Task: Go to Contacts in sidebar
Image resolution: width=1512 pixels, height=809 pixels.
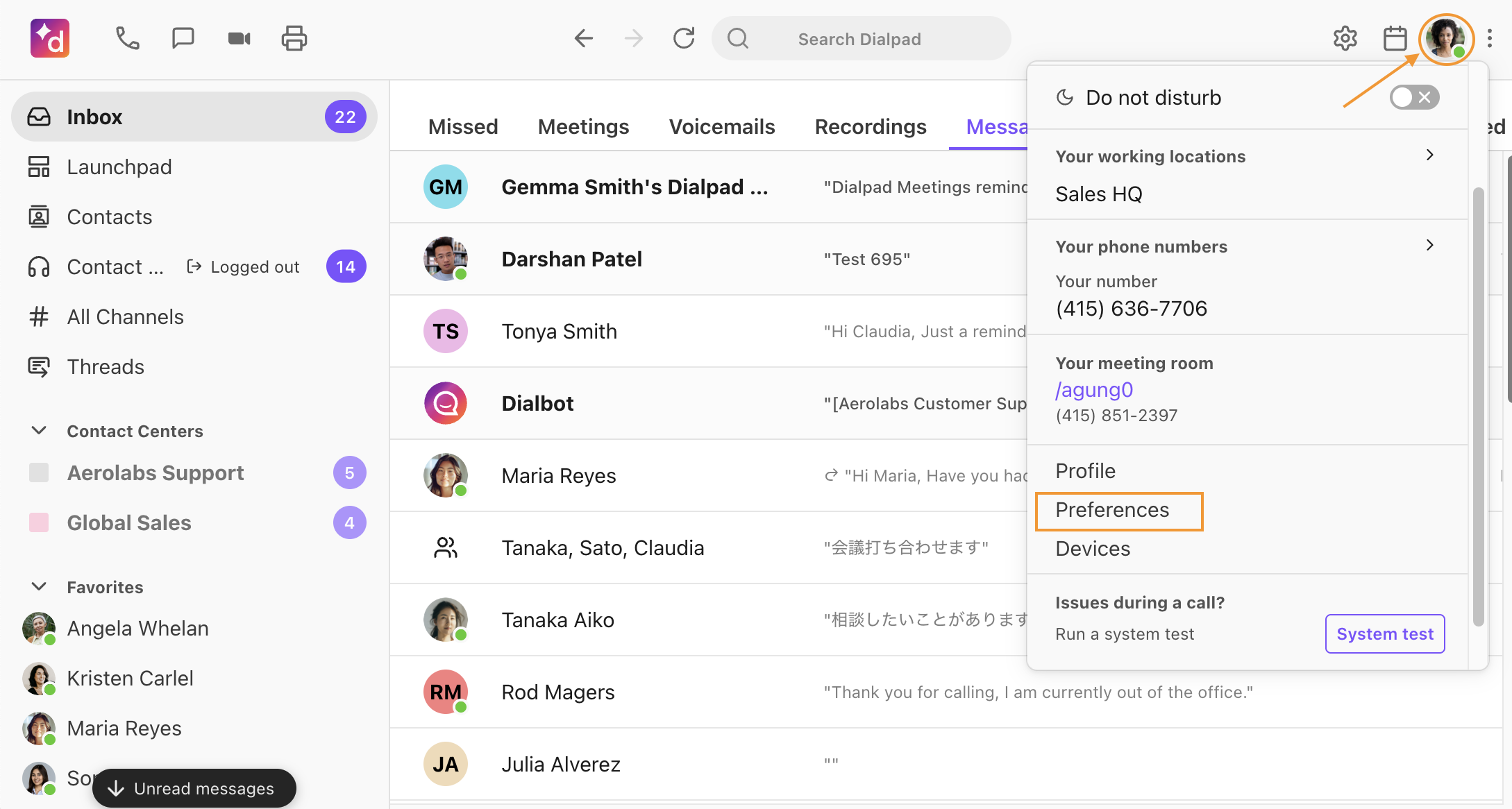Action: click(x=194, y=216)
